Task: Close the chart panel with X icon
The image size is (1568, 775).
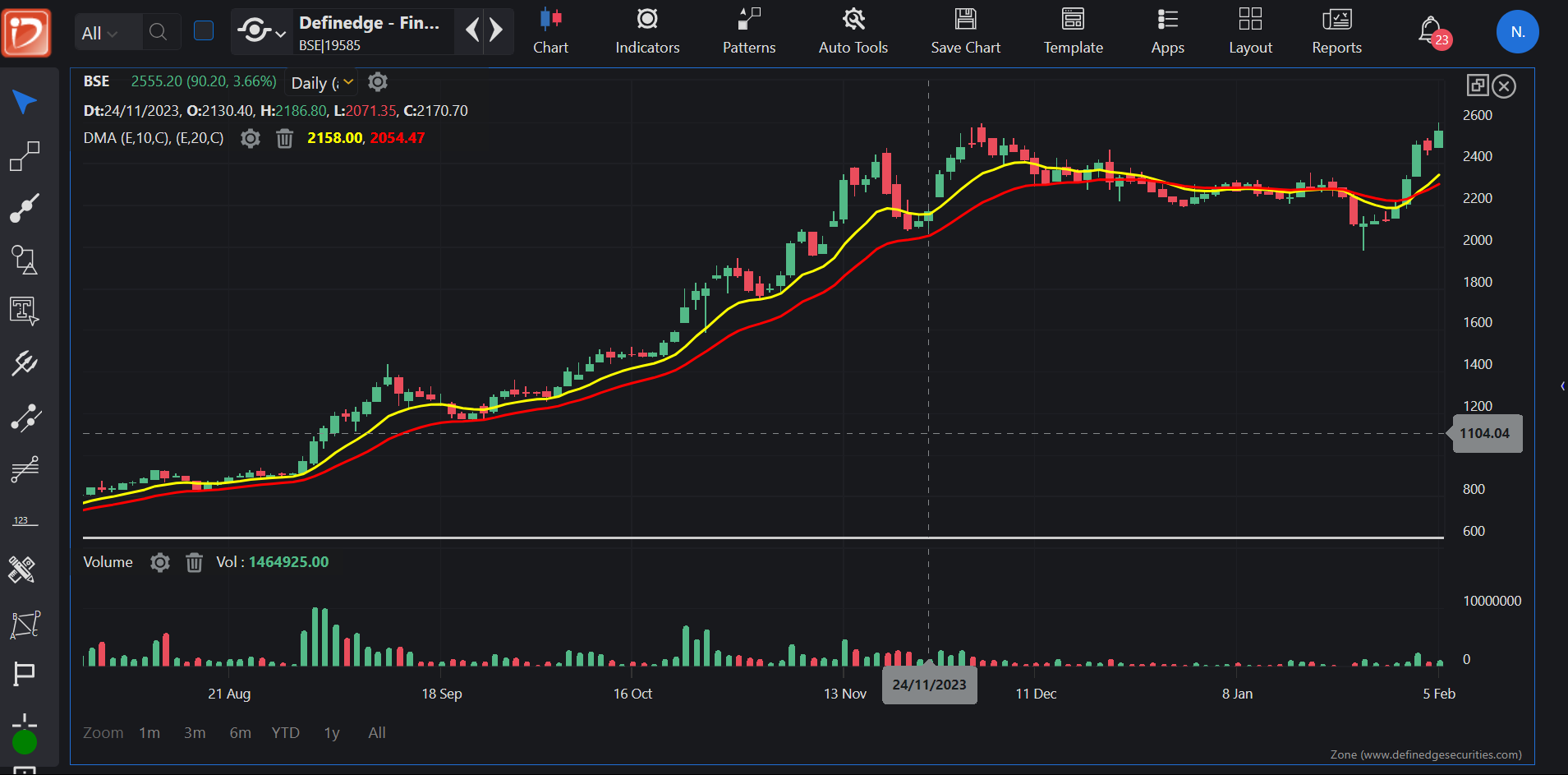Action: click(1504, 86)
